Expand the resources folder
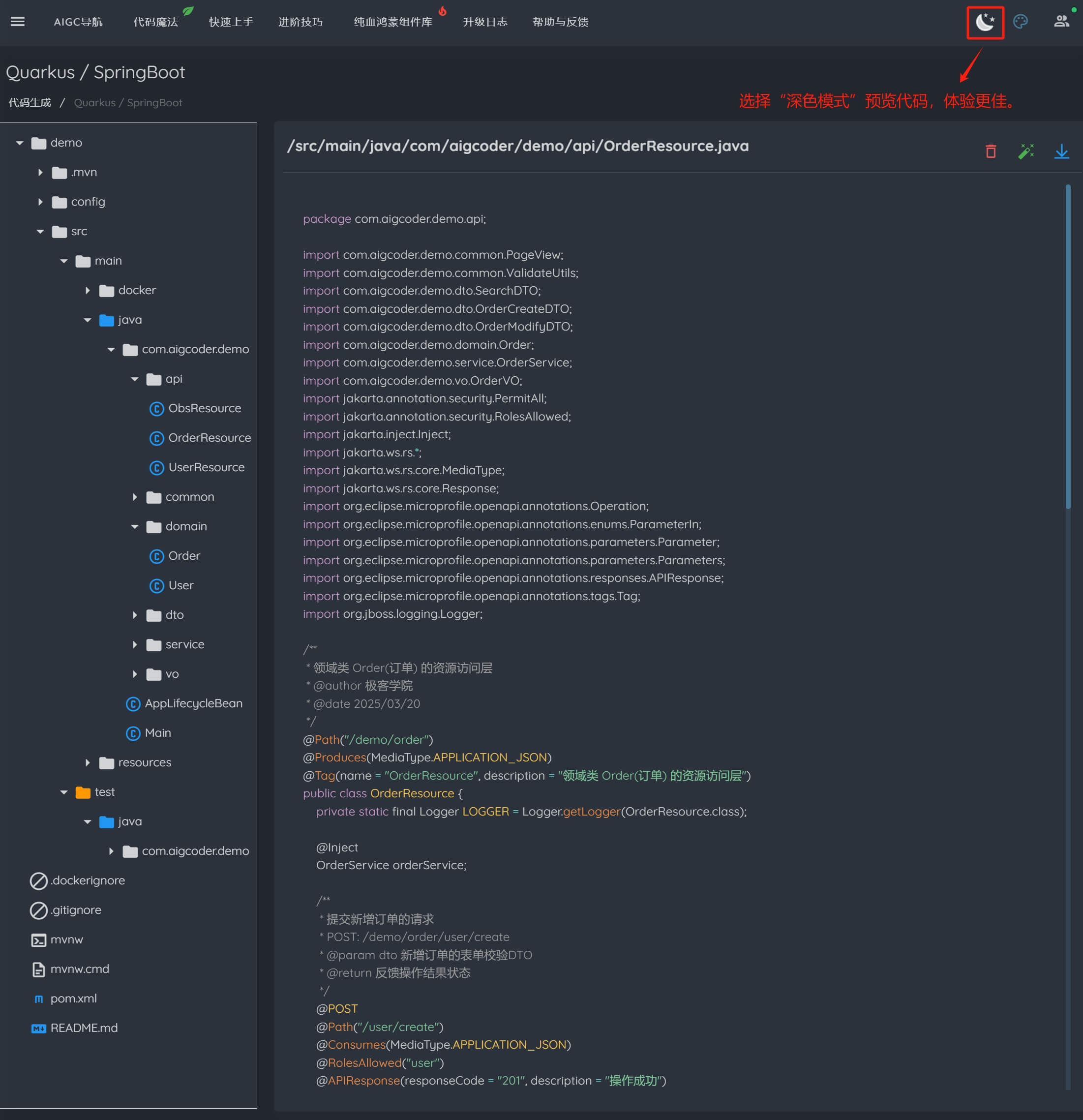Image resolution: width=1083 pixels, height=1120 pixels. pos(88,763)
